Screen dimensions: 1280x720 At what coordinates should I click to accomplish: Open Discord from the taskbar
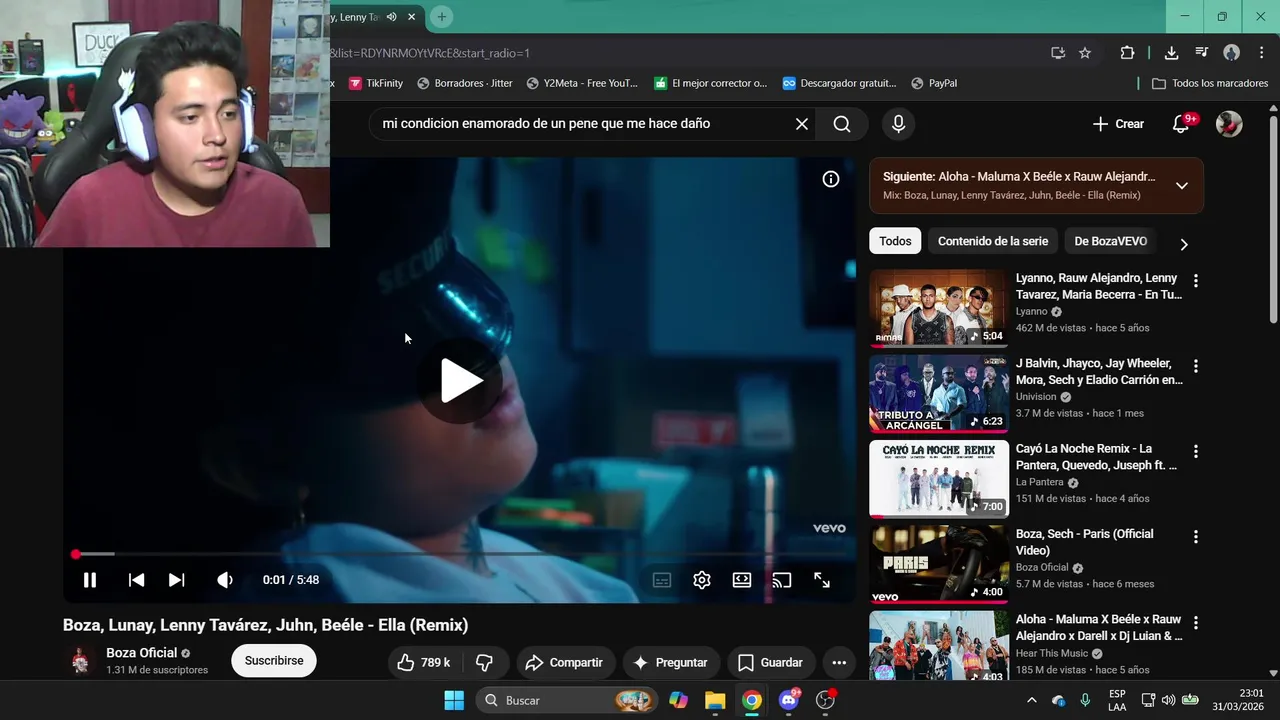[789, 700]
